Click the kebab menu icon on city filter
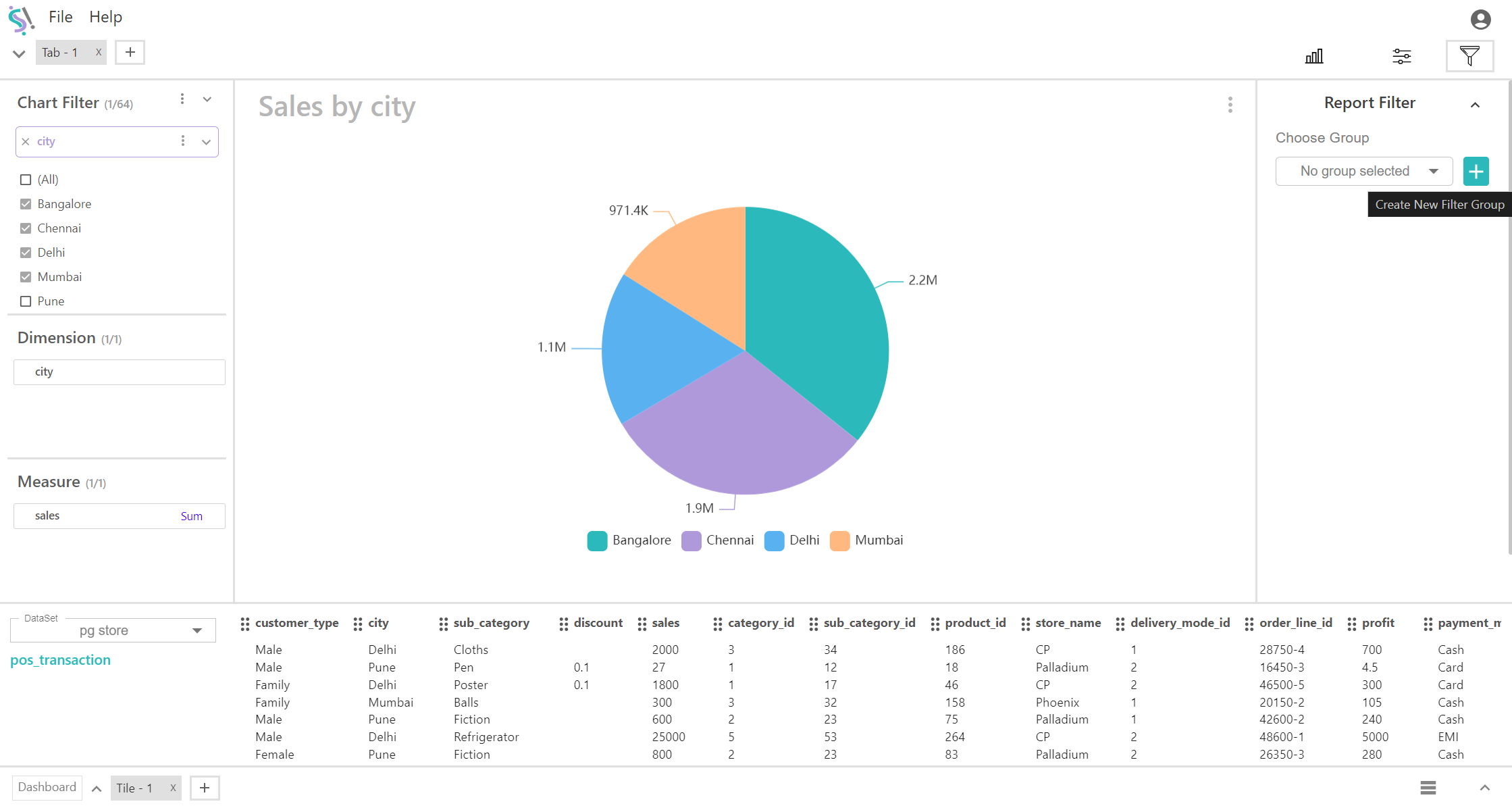The width and height of the screenshot is (1512, 808). (x=183, y=141)
